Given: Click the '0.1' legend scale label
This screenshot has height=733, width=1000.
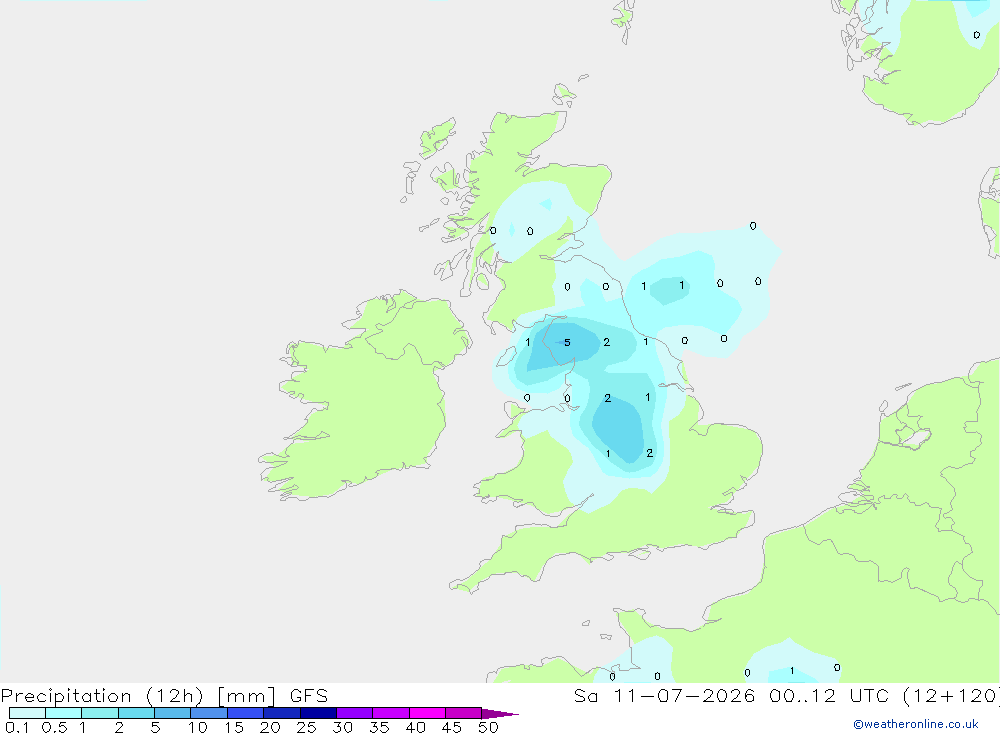Looking at the screenshot, I should tap(17, 727).
